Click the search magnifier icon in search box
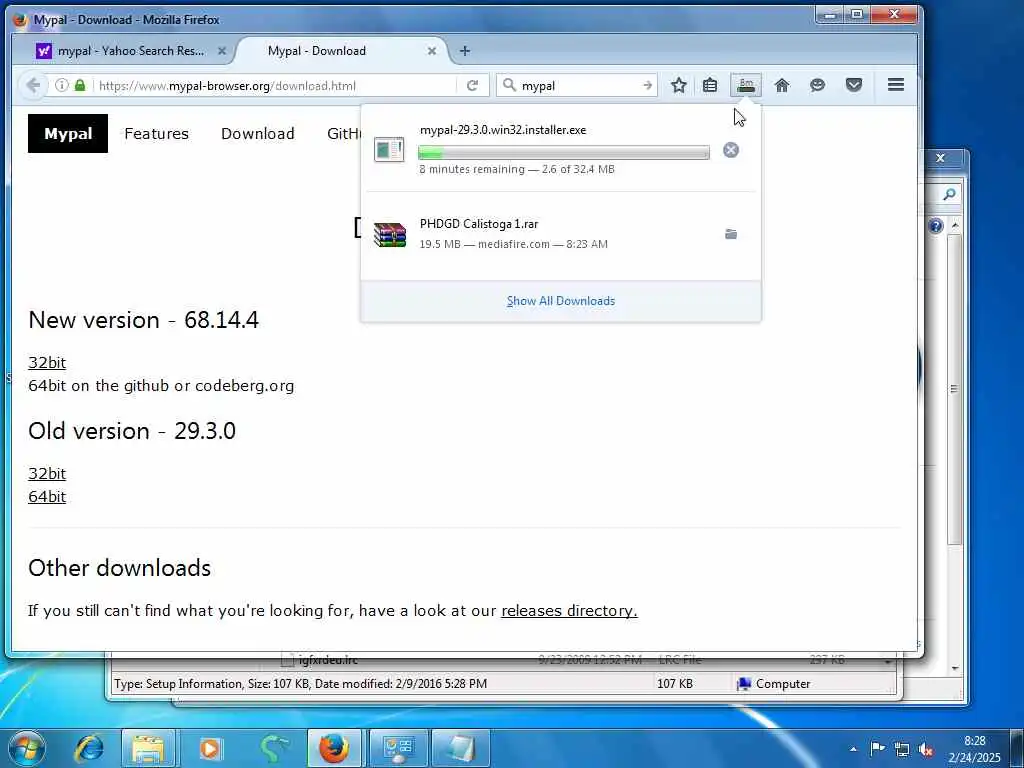The width and height of the screenshot is (1024, 768). (x=509, y=85)
